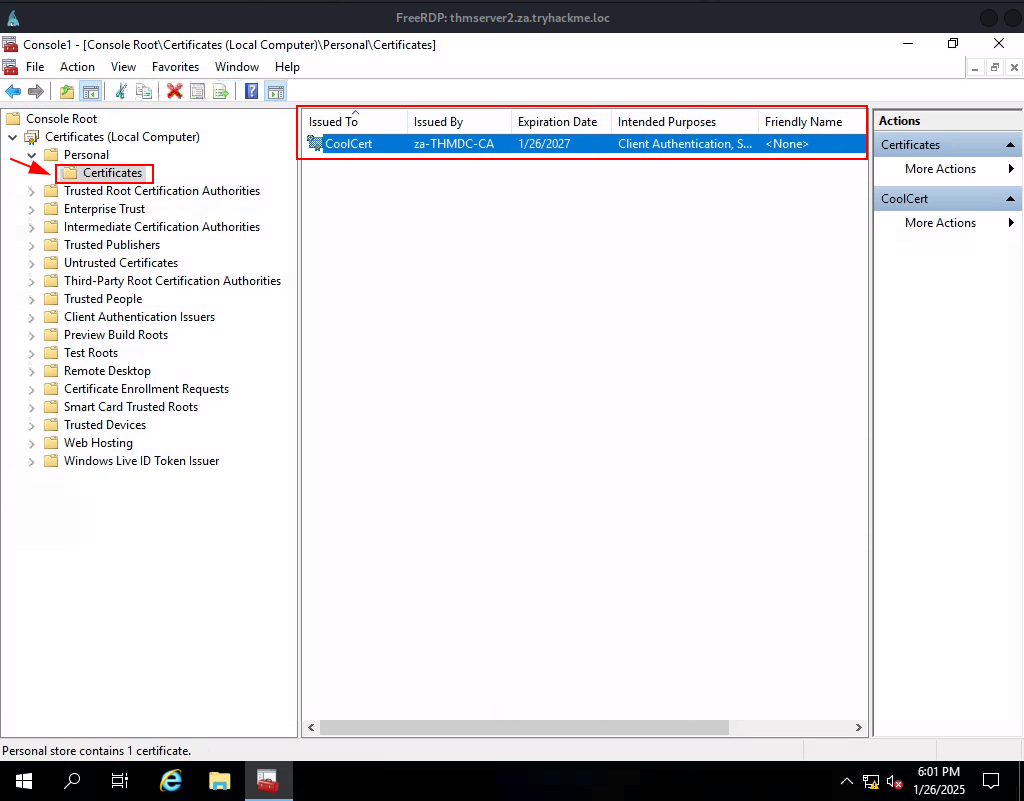The image size is (1024, 801).
Task: Collapse the Certificates section in Actions pane
Action: [1010, 145]
